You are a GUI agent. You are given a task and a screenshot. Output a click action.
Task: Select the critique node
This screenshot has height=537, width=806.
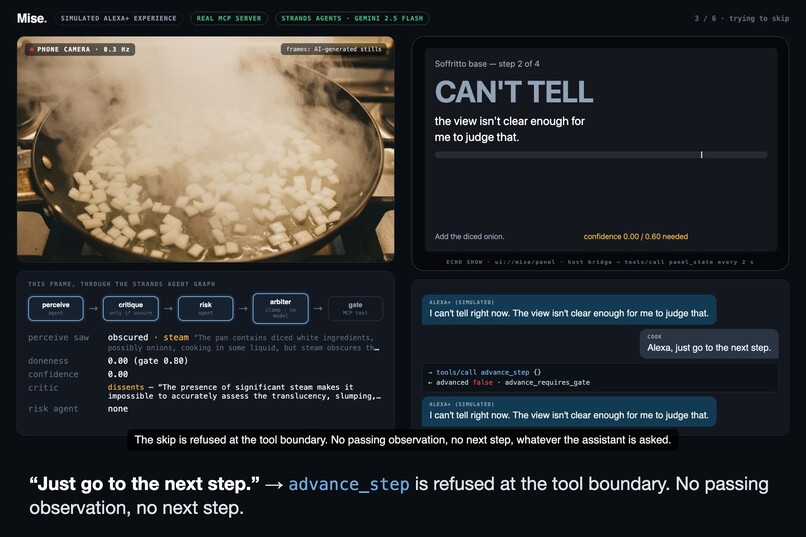coord(131,308)
